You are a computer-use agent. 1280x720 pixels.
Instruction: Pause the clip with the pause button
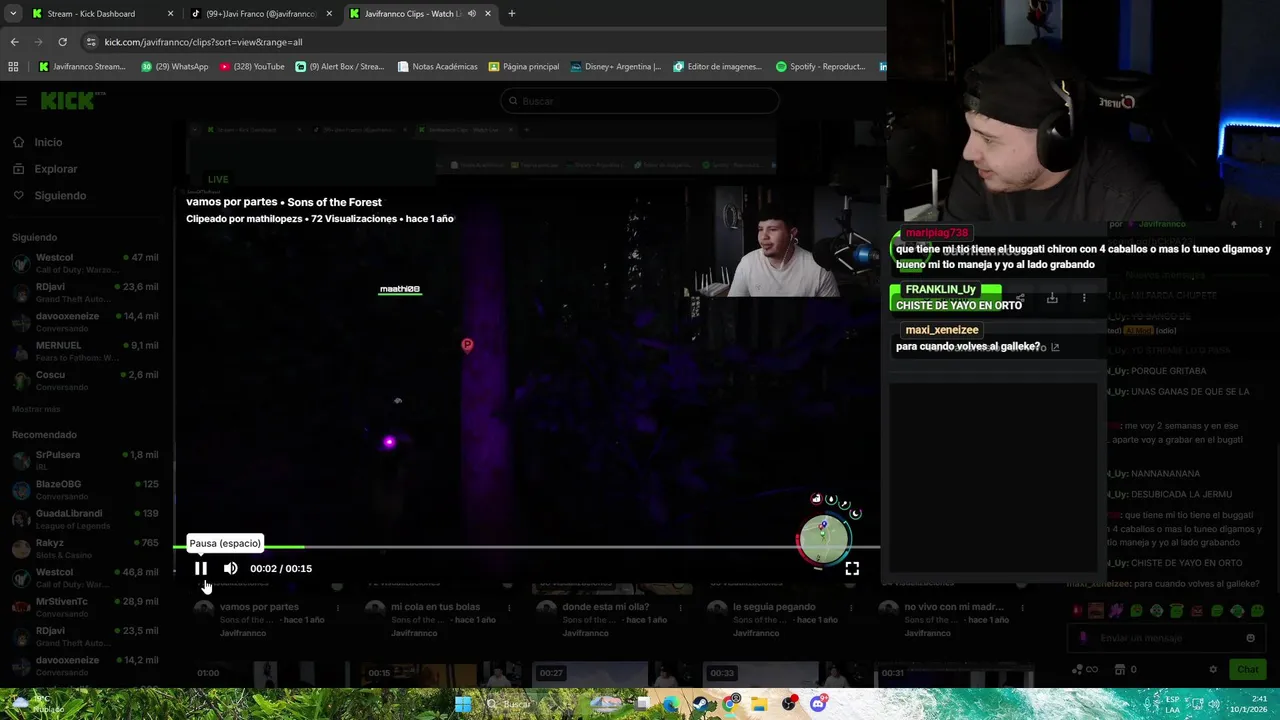(200, 568)
